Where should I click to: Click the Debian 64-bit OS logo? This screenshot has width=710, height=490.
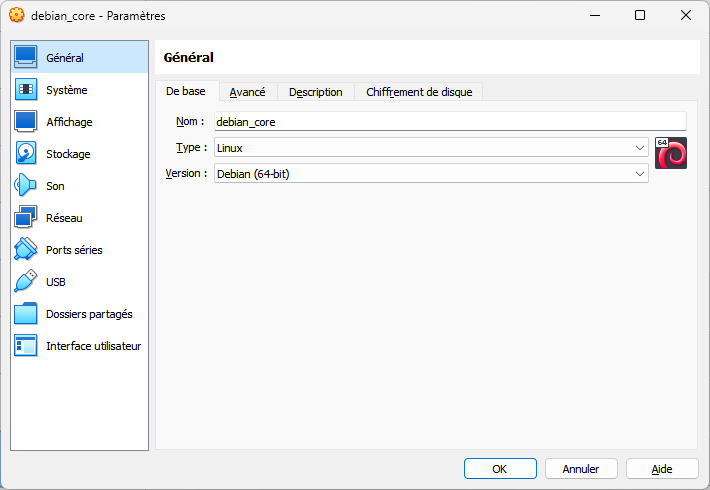click(671, 153)
